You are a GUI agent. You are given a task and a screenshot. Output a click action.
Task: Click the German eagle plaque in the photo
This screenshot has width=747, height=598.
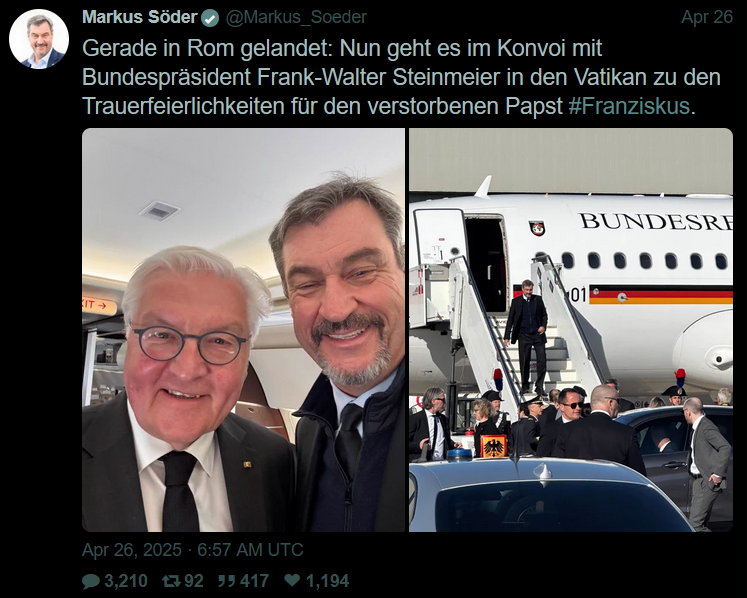click(x=494, y=447)
